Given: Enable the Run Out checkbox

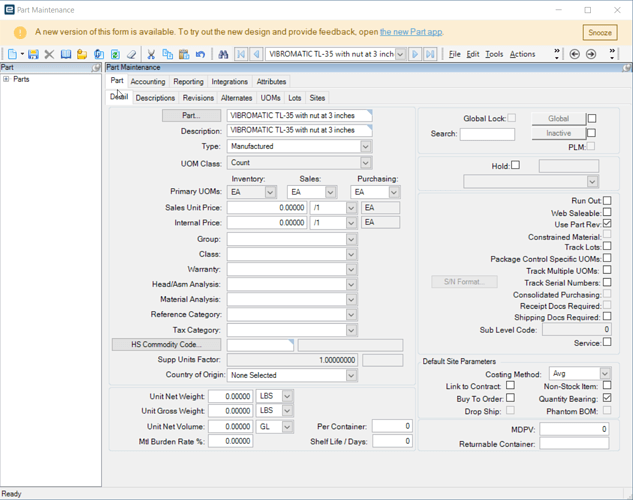Looking at the screenshot, I should point(607,201).
